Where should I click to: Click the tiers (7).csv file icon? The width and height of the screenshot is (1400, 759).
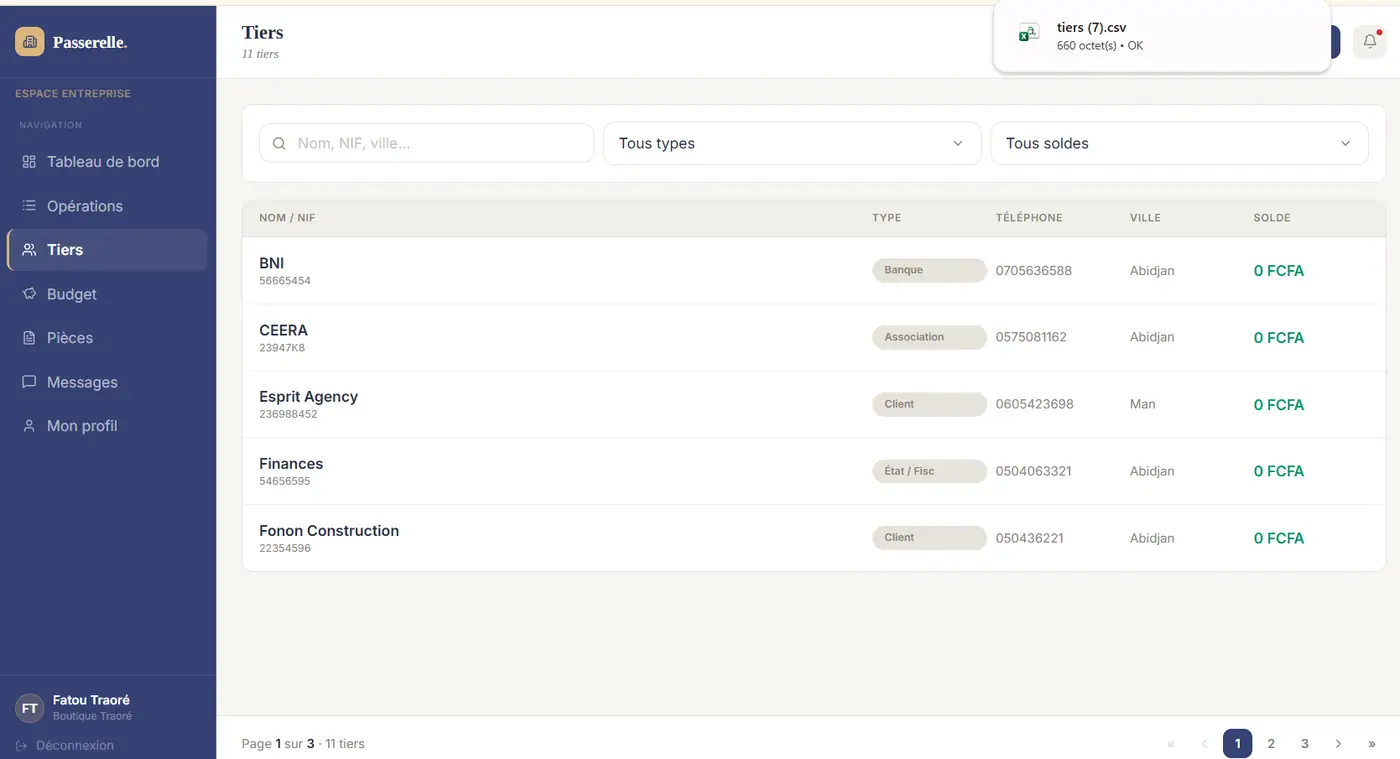pos(1028,33)
